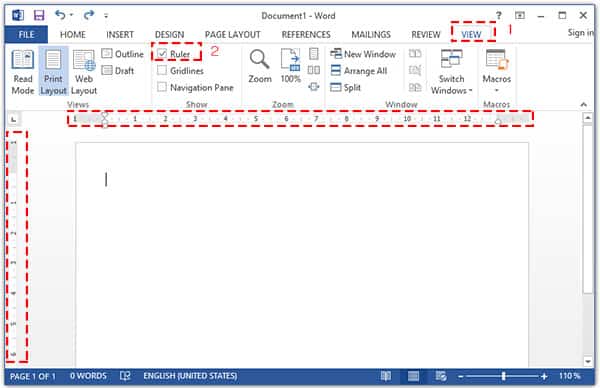
Task: Switch to Outline view
Action: [x=123, y=54]
